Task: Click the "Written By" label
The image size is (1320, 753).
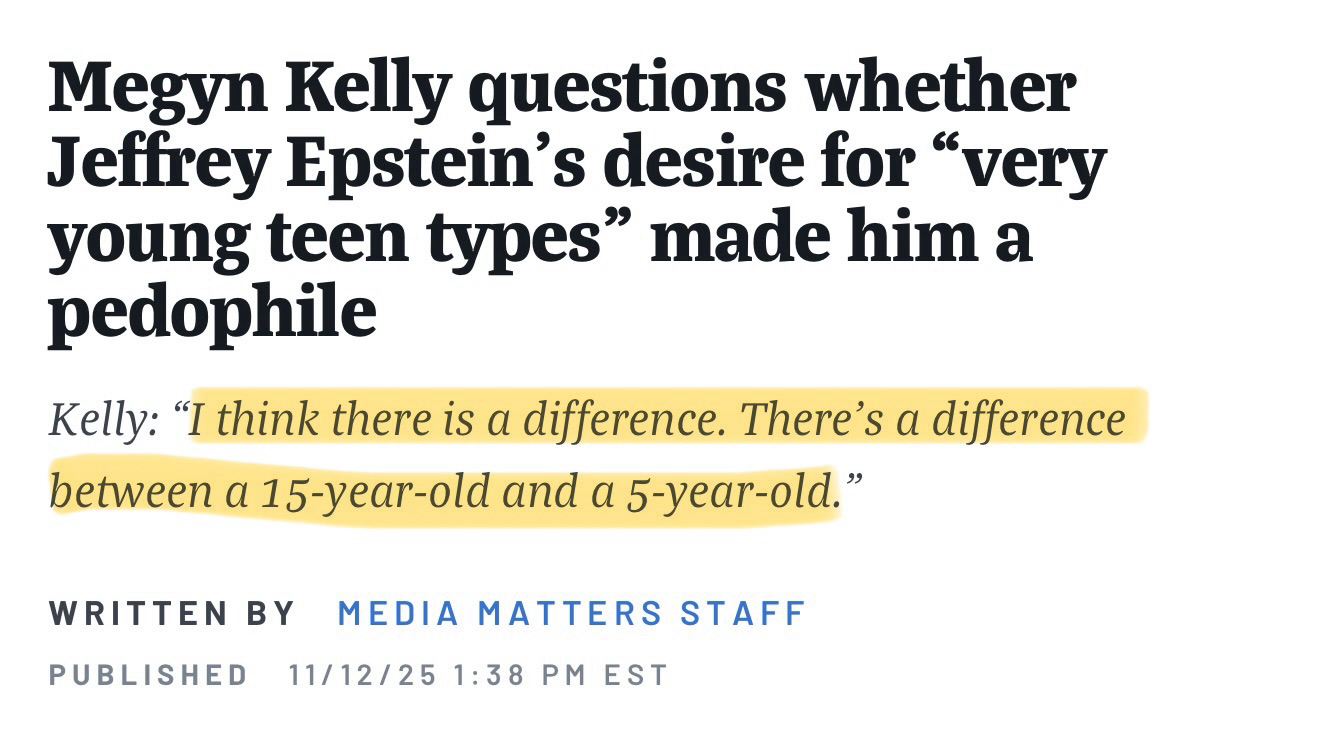Action: pos(172,613)
